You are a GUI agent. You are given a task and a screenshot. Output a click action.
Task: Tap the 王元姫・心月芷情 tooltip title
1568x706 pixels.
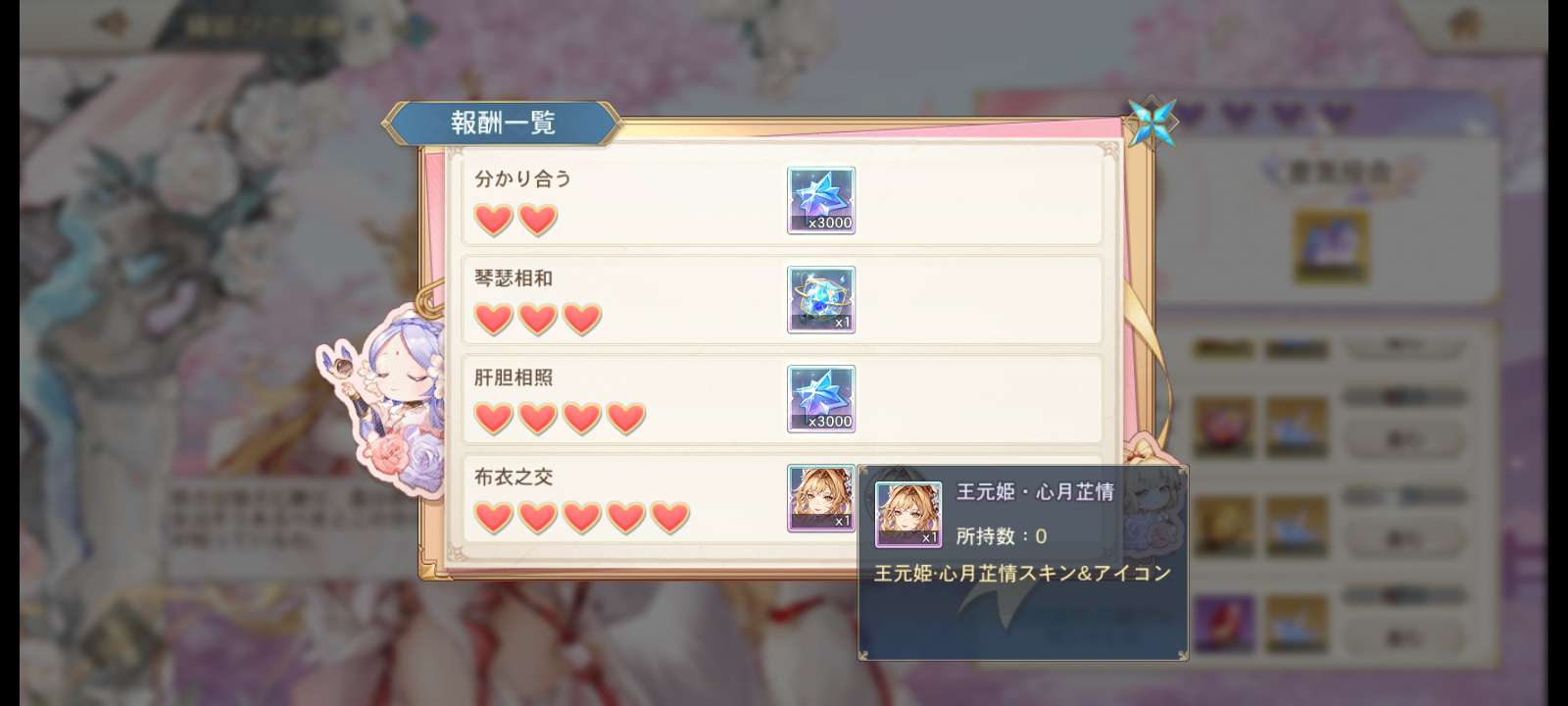(1035, 491)
